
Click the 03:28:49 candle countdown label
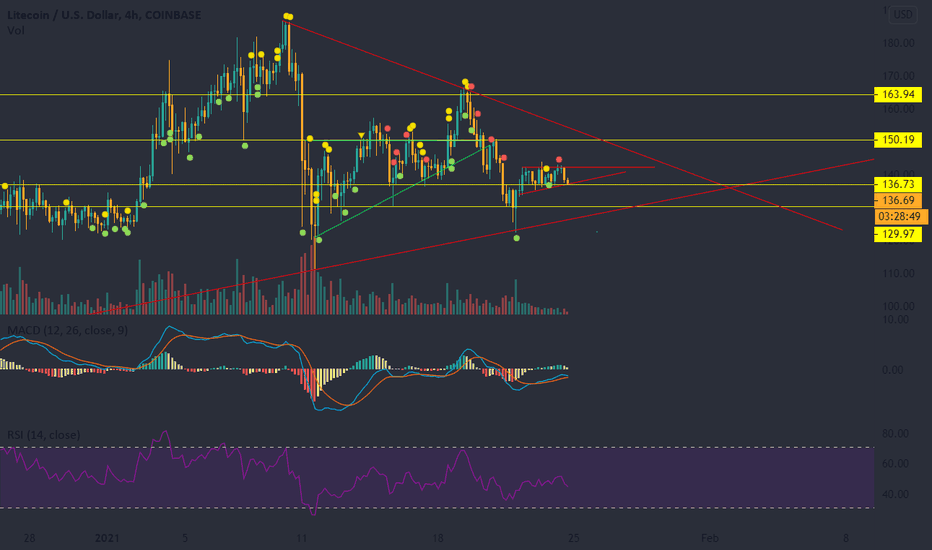(900, 216)
